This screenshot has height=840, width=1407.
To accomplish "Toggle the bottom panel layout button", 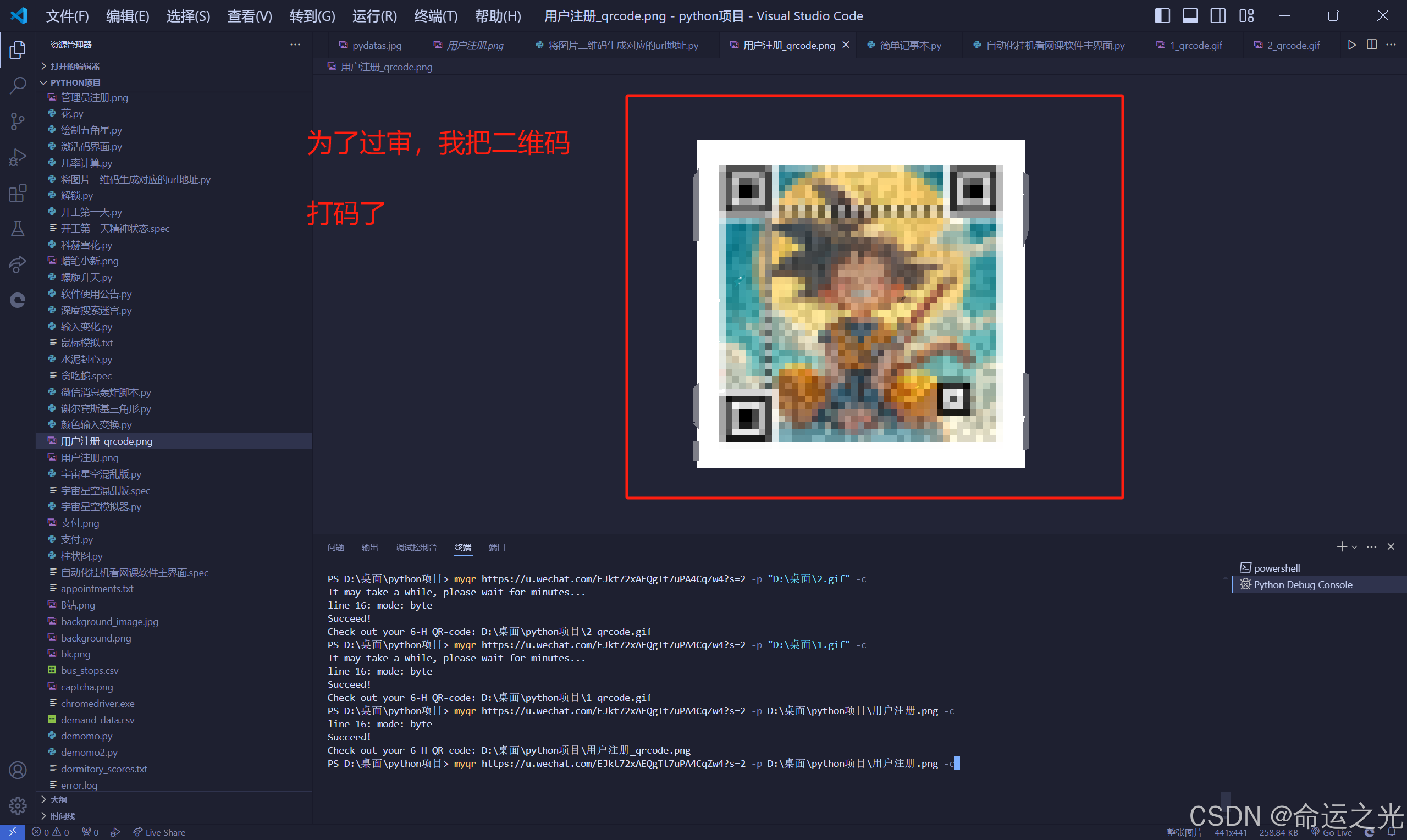I will (x=1190, y=16).
